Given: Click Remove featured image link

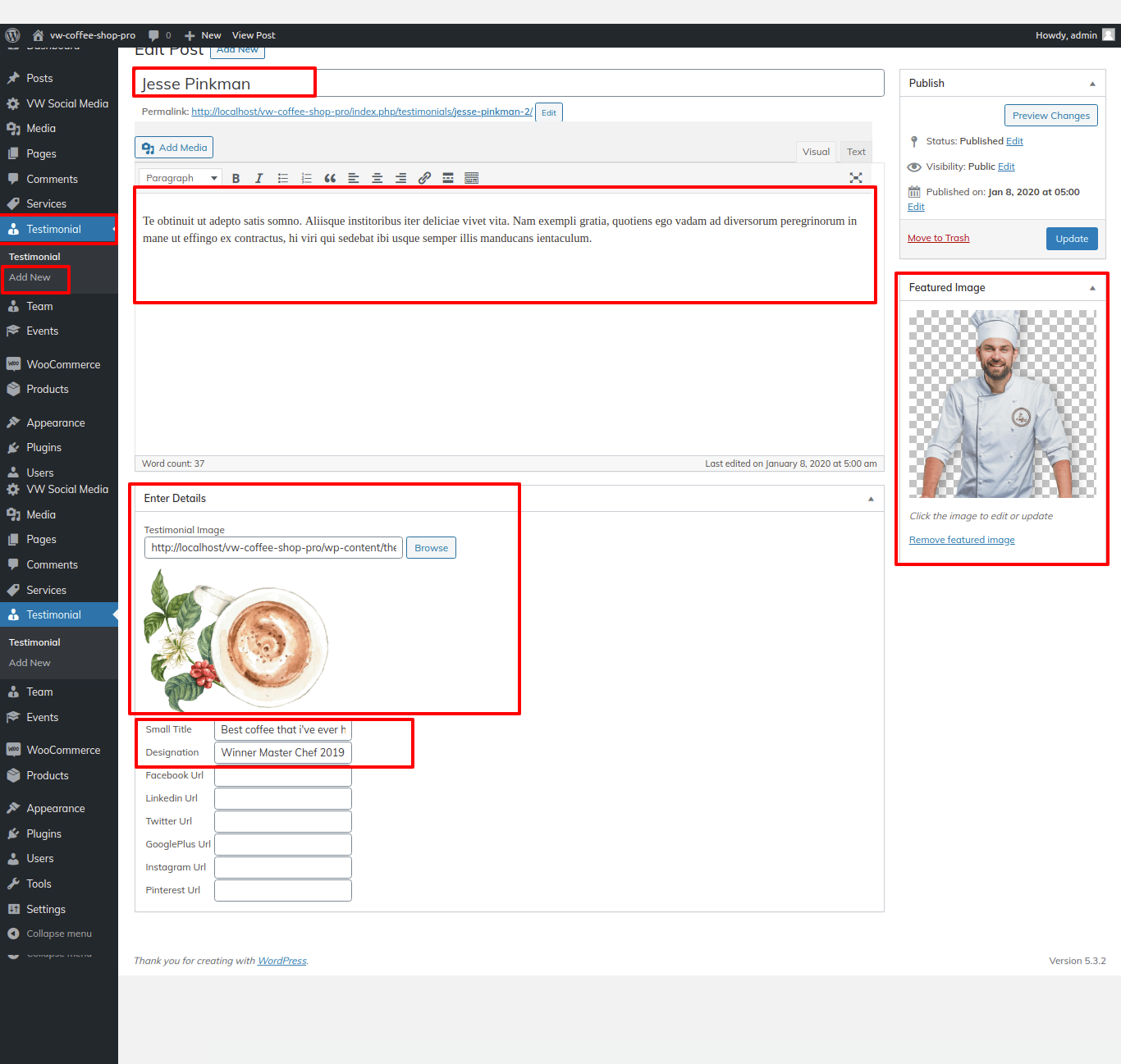Looking at the screenshot, I should [962, 540].
